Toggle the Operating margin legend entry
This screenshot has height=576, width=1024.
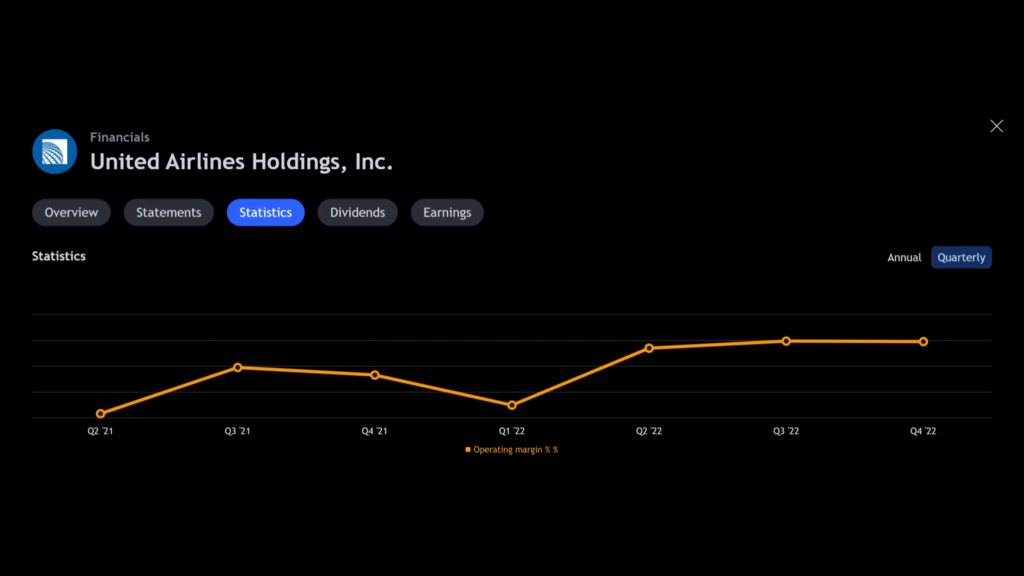[x=512, y=449]
